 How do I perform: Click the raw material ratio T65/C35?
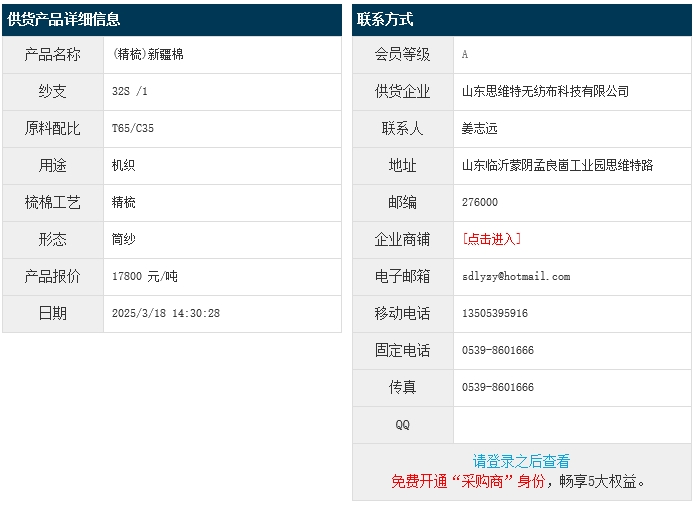(133, 128)
